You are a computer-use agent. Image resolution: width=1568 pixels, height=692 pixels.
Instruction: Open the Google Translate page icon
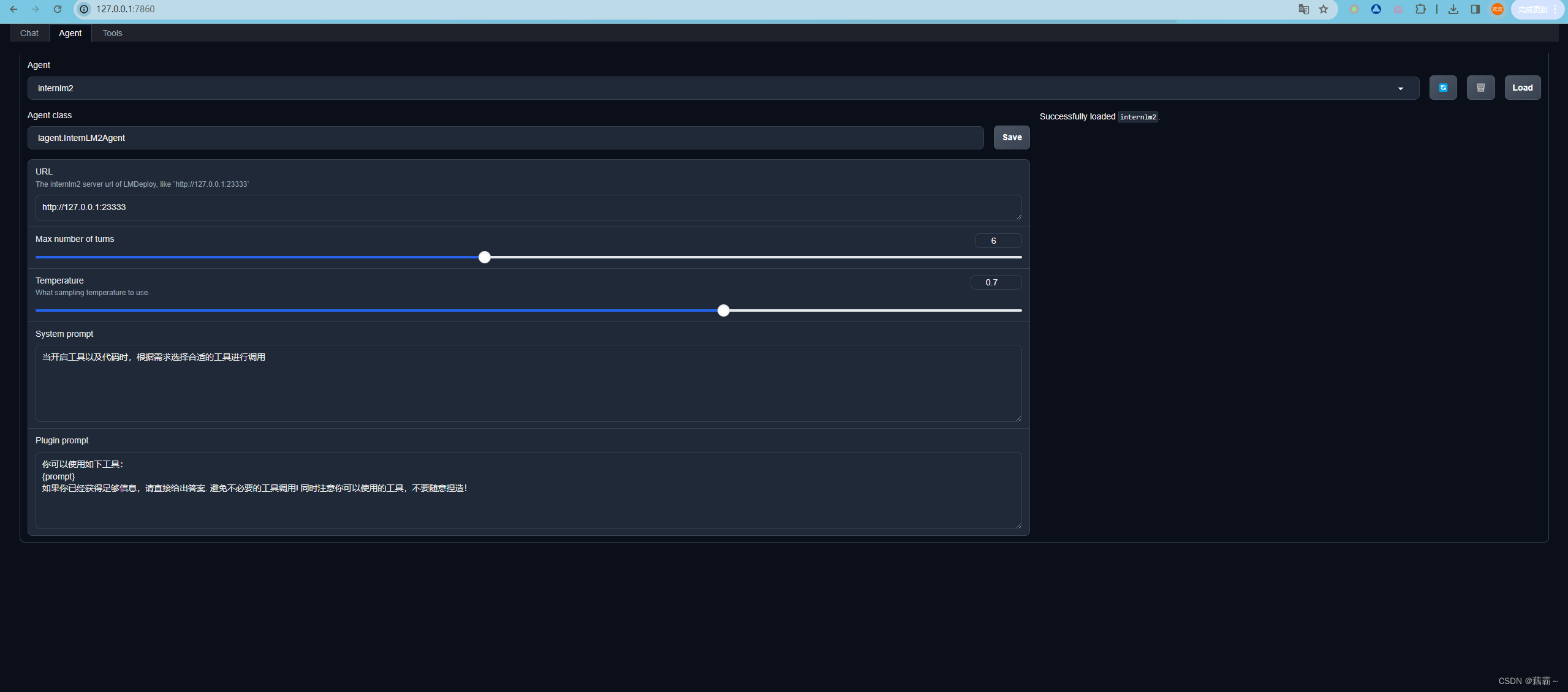pyautogui.click(x=1303, y=9)
